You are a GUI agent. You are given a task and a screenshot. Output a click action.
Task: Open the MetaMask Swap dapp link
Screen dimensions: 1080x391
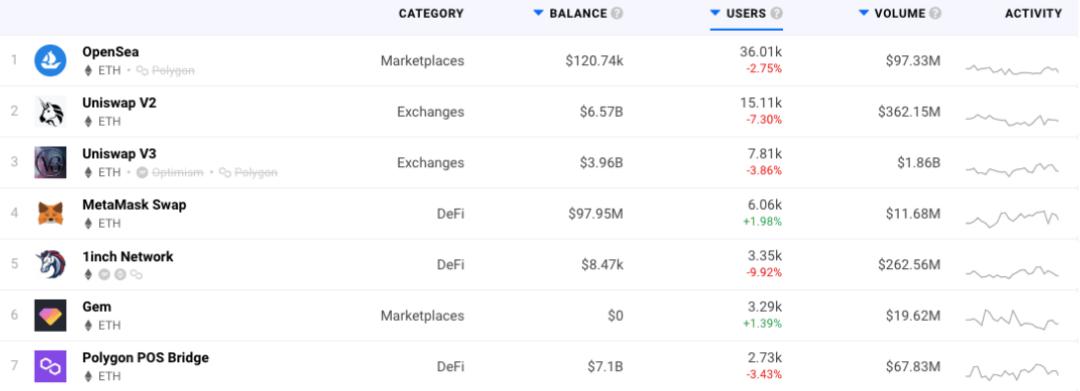[134, 204]
